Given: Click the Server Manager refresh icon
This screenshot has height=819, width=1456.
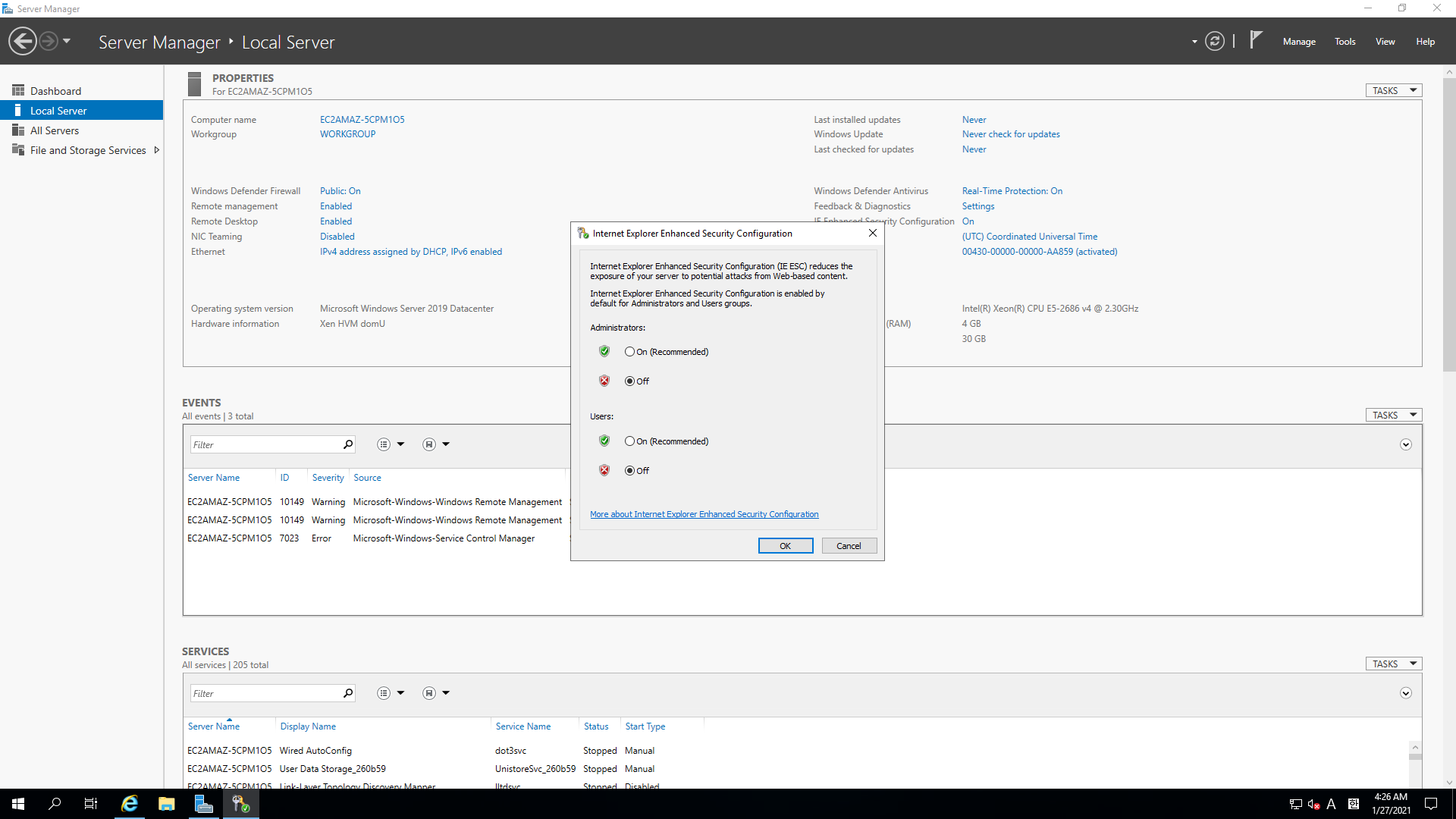Looking at the screenshot, I should pos(1215,42).
